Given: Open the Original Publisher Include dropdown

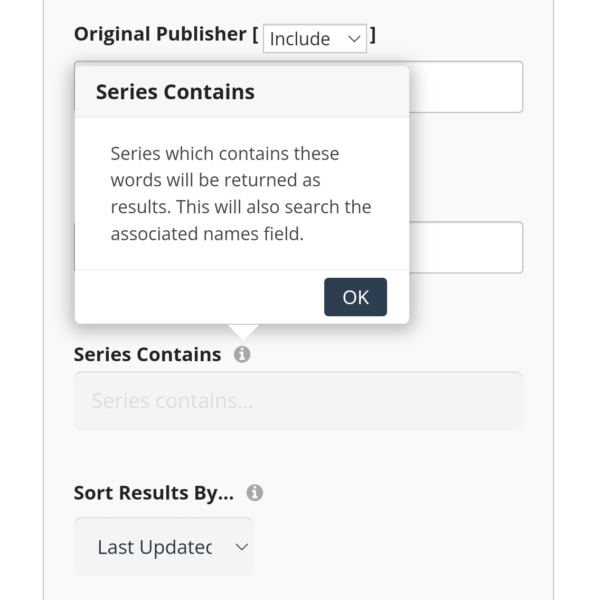Looking at the screenshot, I should point(314,38).
